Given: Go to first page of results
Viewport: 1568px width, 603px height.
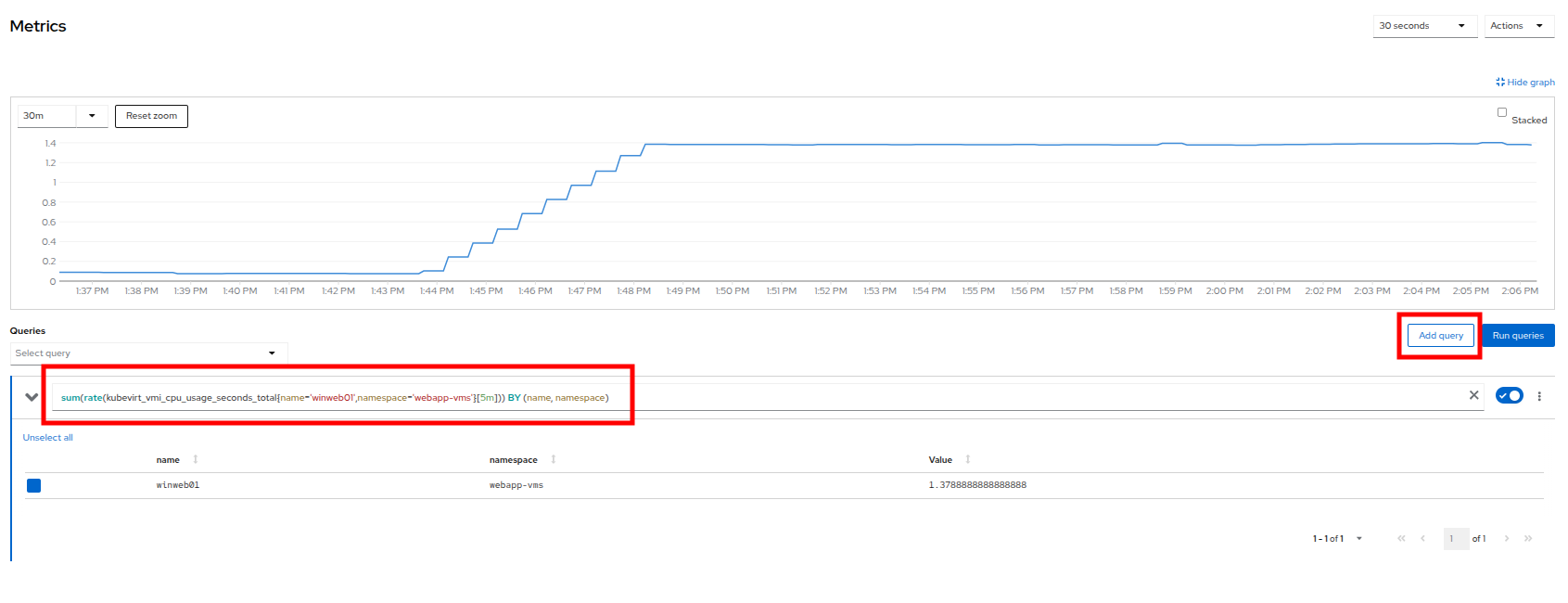Looking at the screenshot, I should pos(1401,539).
